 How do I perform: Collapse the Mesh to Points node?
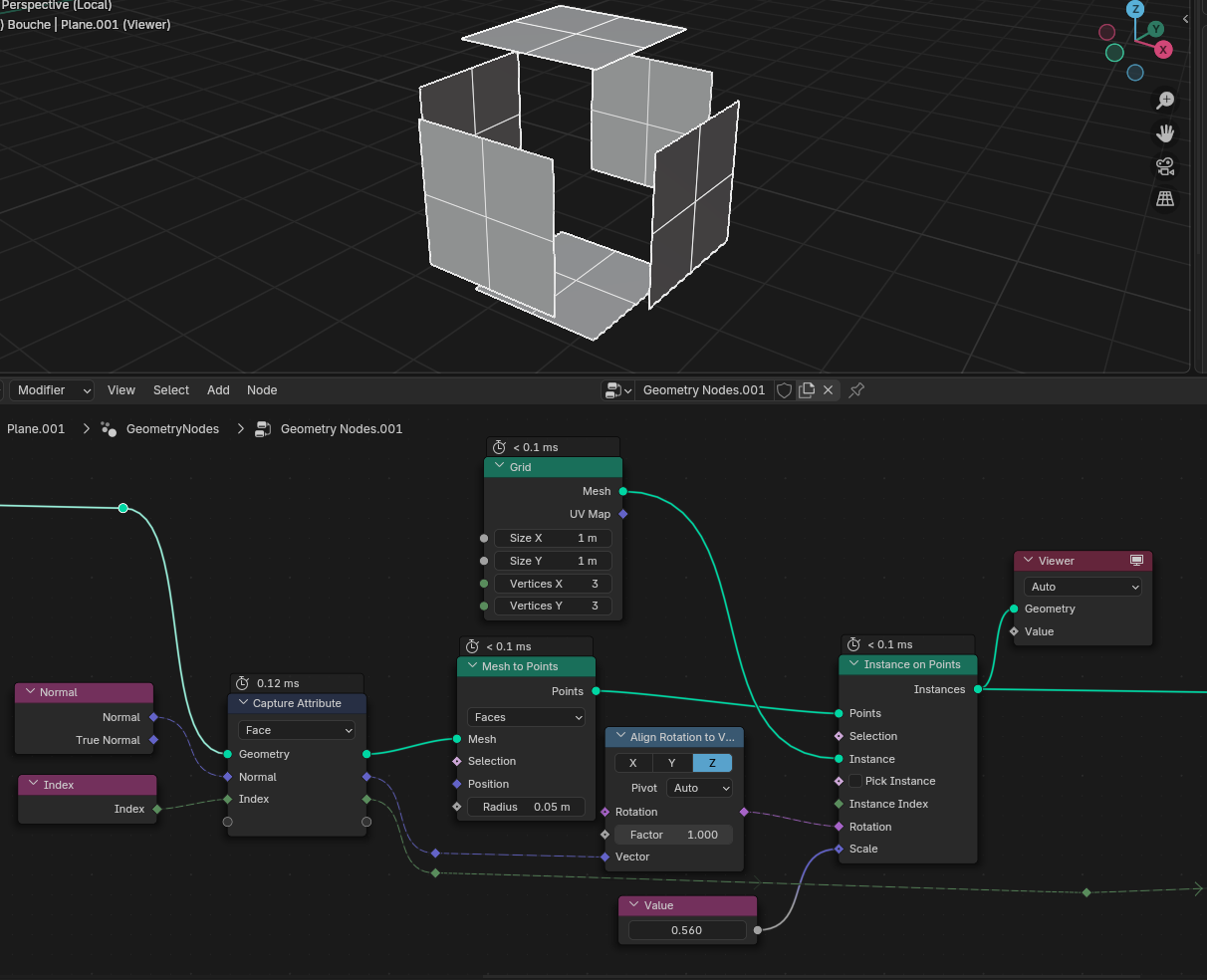(472, 666)
